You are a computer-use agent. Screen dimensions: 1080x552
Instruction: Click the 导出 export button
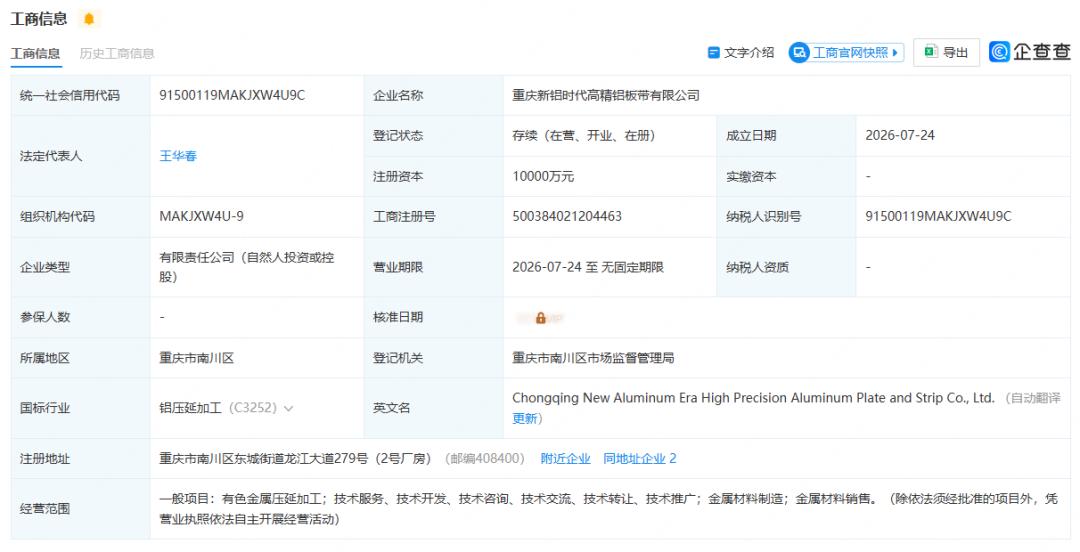tap(946, 52)
